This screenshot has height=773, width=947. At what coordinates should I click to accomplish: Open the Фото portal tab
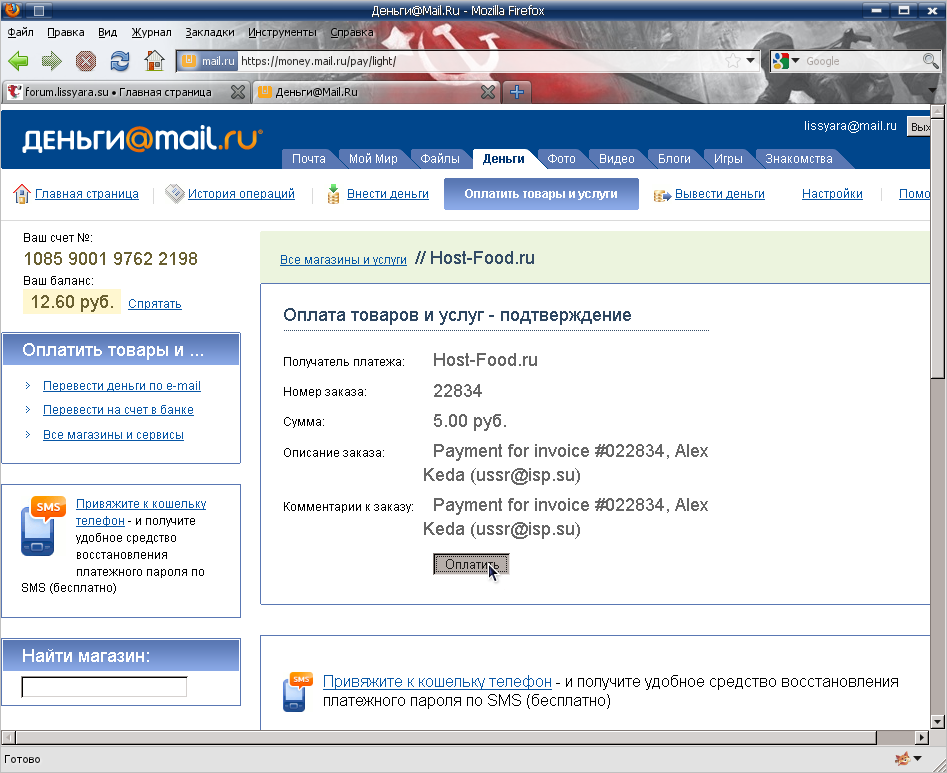tap(561, 159)
